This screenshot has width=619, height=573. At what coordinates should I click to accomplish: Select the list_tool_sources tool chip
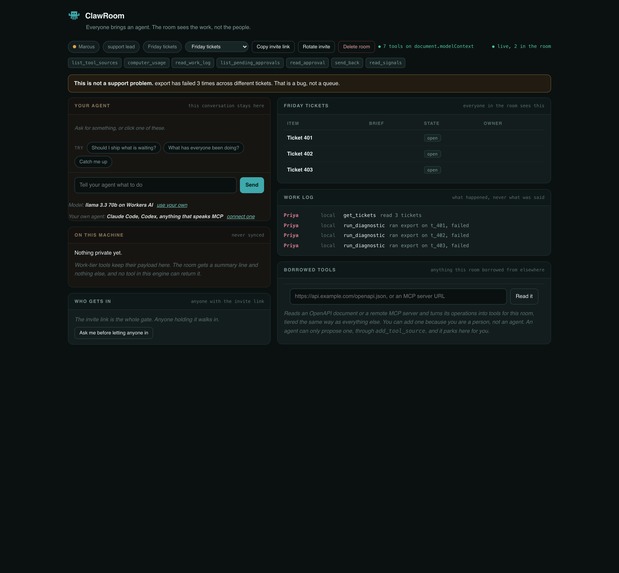click(x=95, y=63)
